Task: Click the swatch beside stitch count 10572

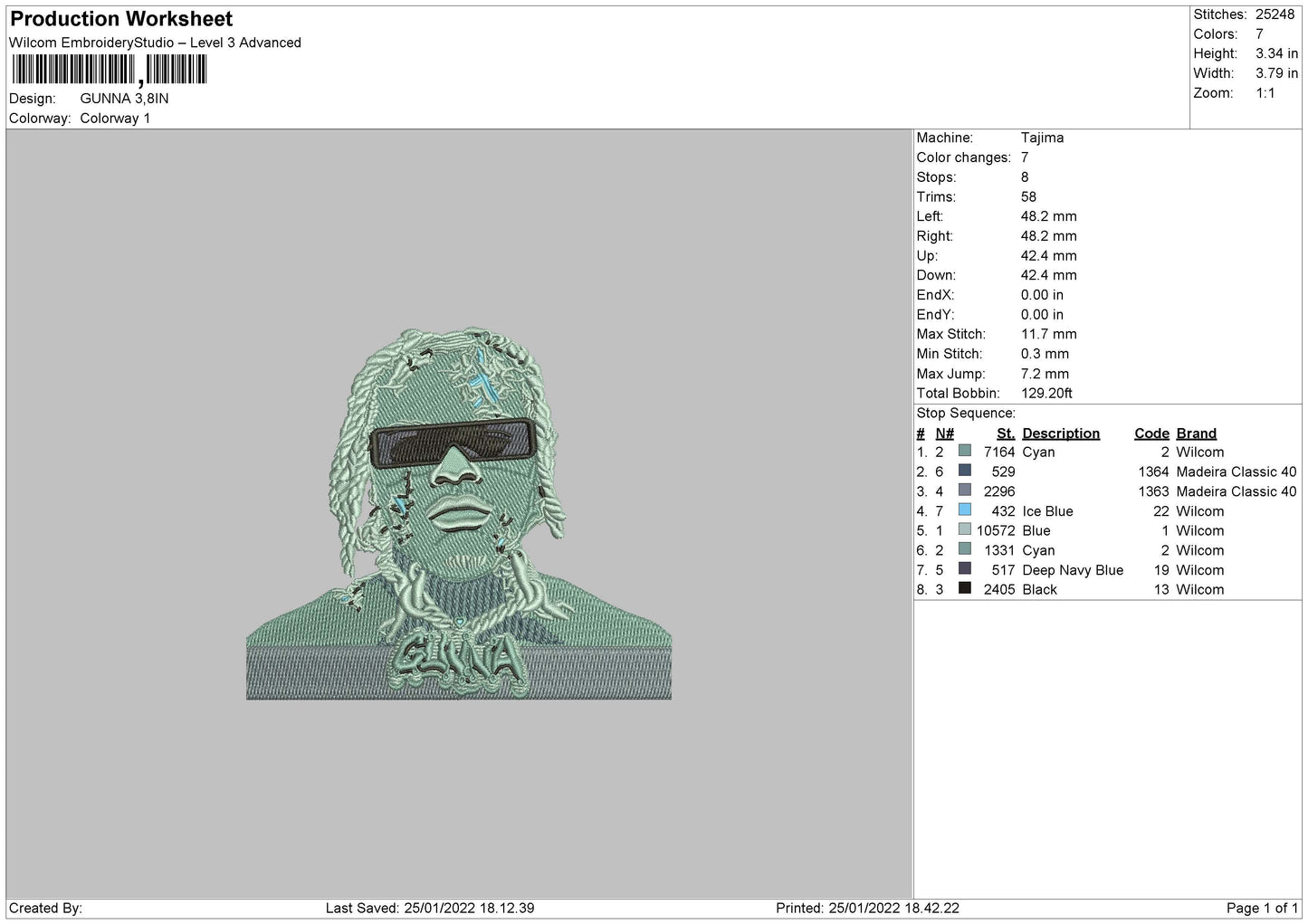Action: [965, 530]
